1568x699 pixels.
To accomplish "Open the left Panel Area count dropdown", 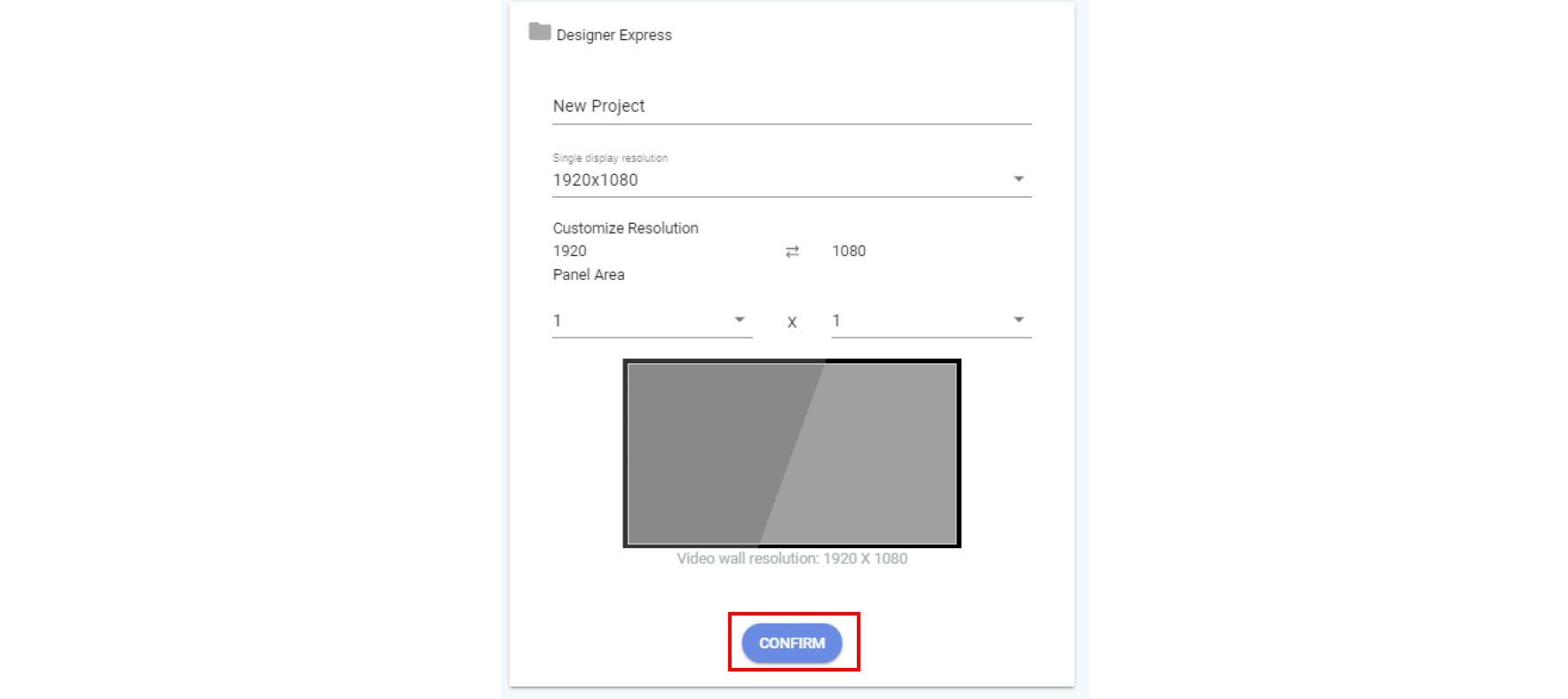I will [639, 321].
